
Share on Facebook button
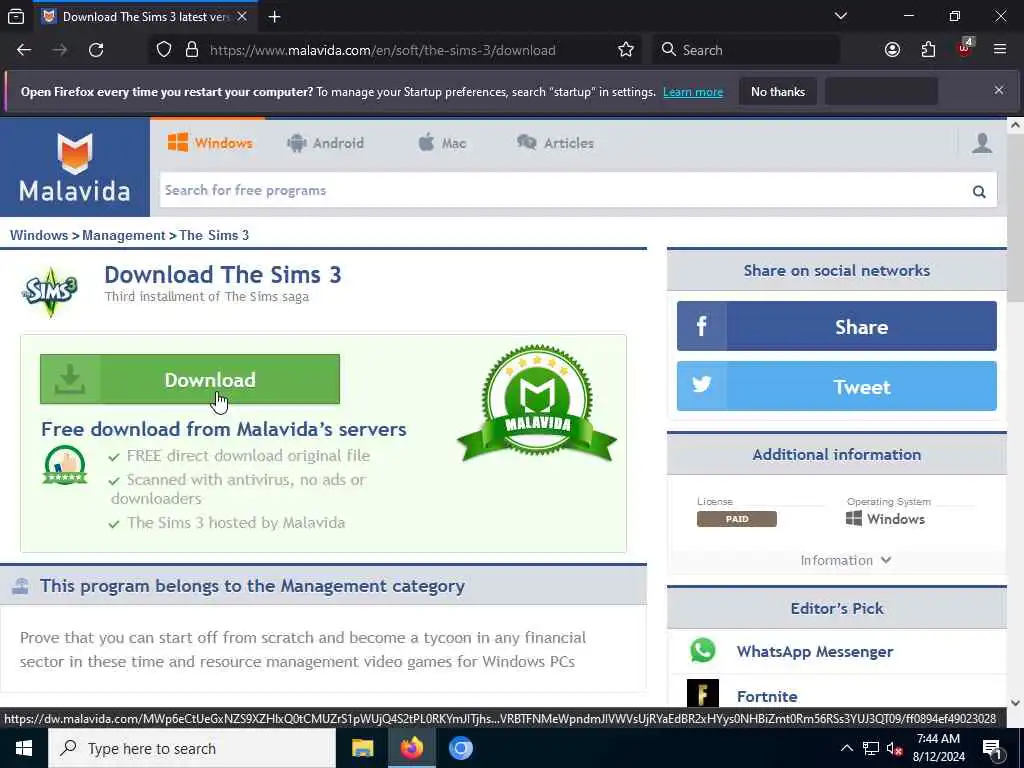click(837, 326)
